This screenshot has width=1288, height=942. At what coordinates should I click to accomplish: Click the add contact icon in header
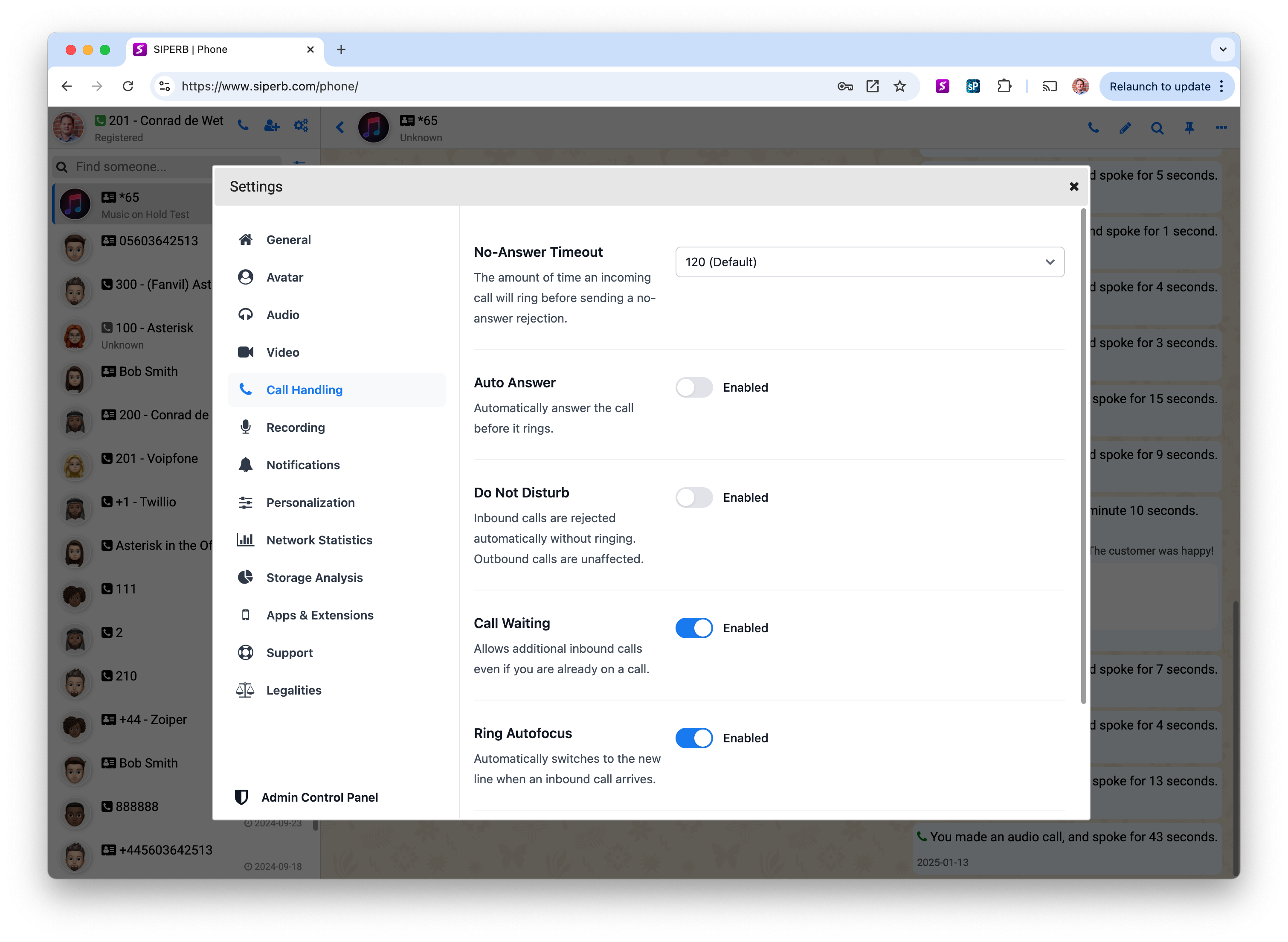point(272,125)
